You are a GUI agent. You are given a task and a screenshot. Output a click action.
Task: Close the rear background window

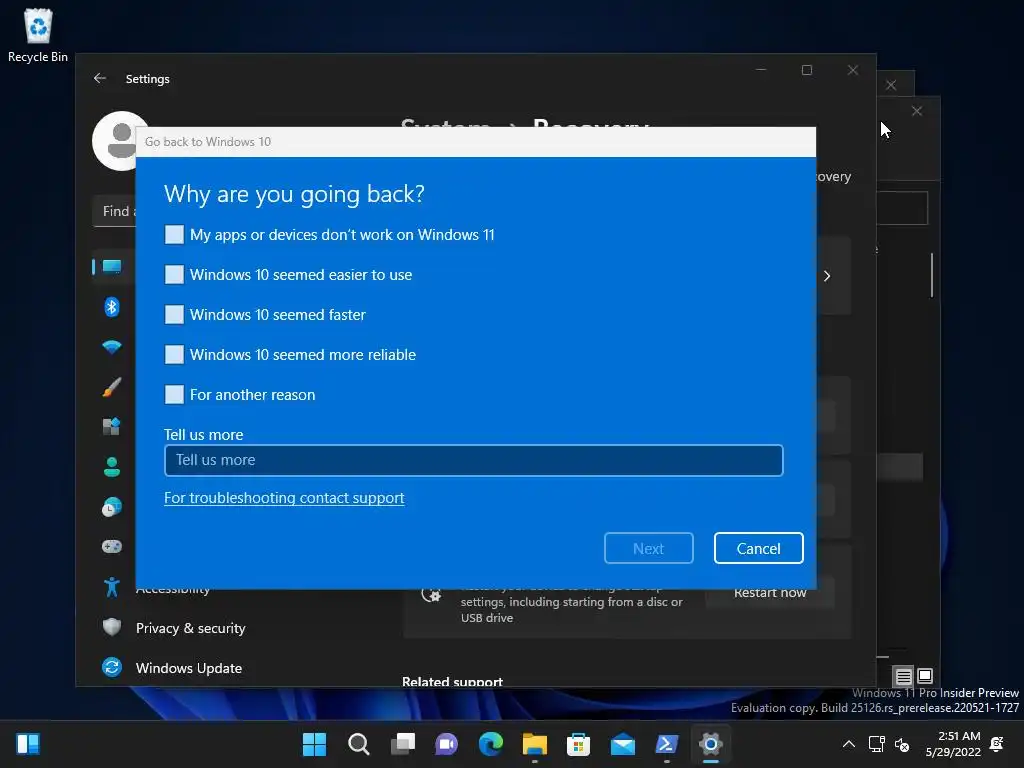tap(917, 111)
